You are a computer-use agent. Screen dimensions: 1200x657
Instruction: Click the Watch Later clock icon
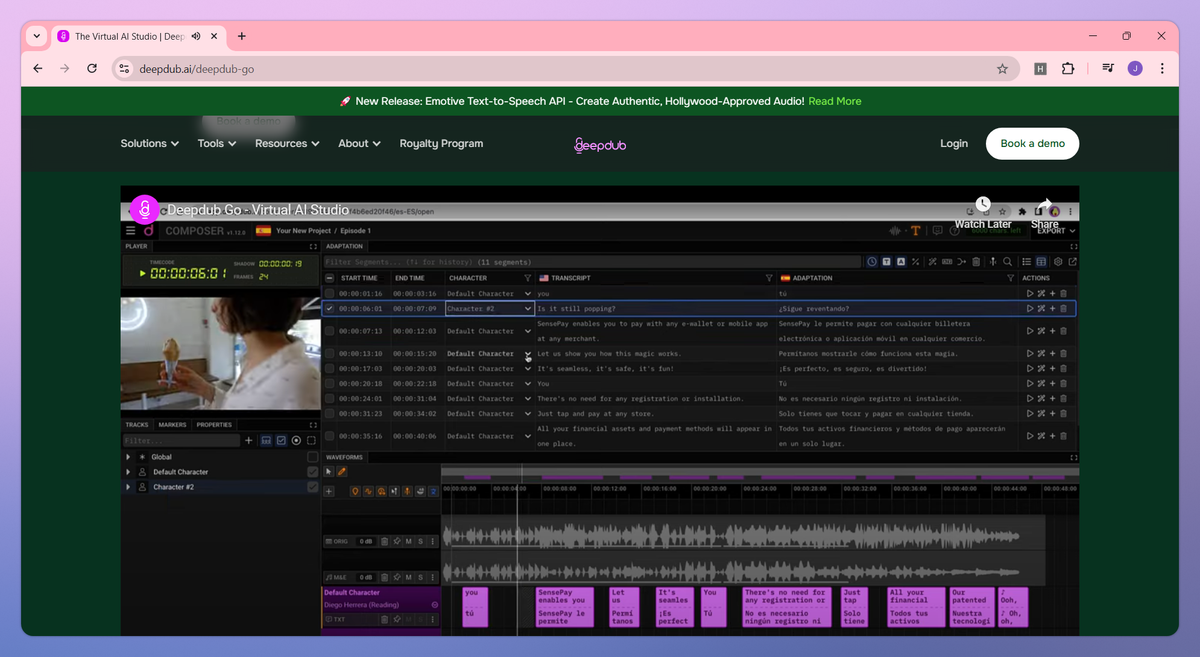click(983, 204)
